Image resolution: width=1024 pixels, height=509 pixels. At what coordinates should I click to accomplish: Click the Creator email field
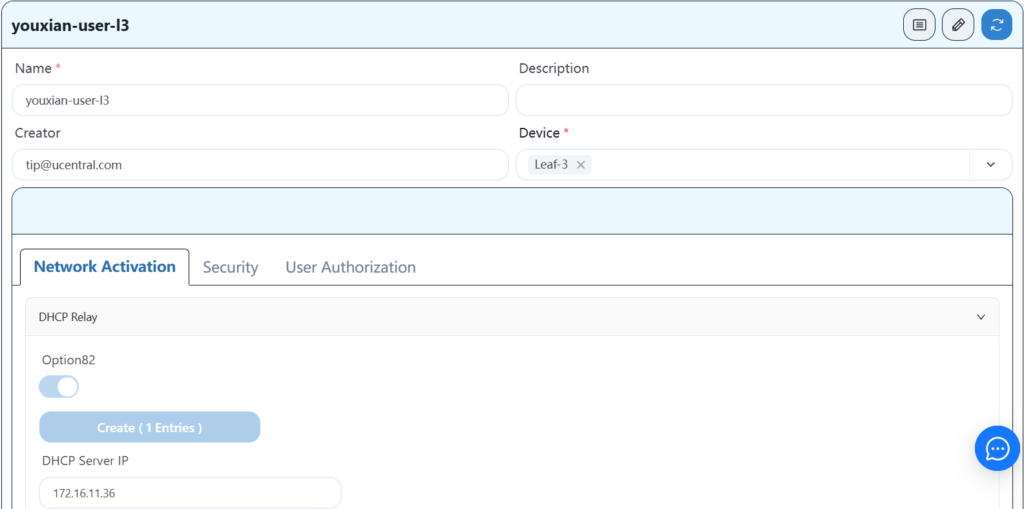pyautogui.click(x=260, y=165)
